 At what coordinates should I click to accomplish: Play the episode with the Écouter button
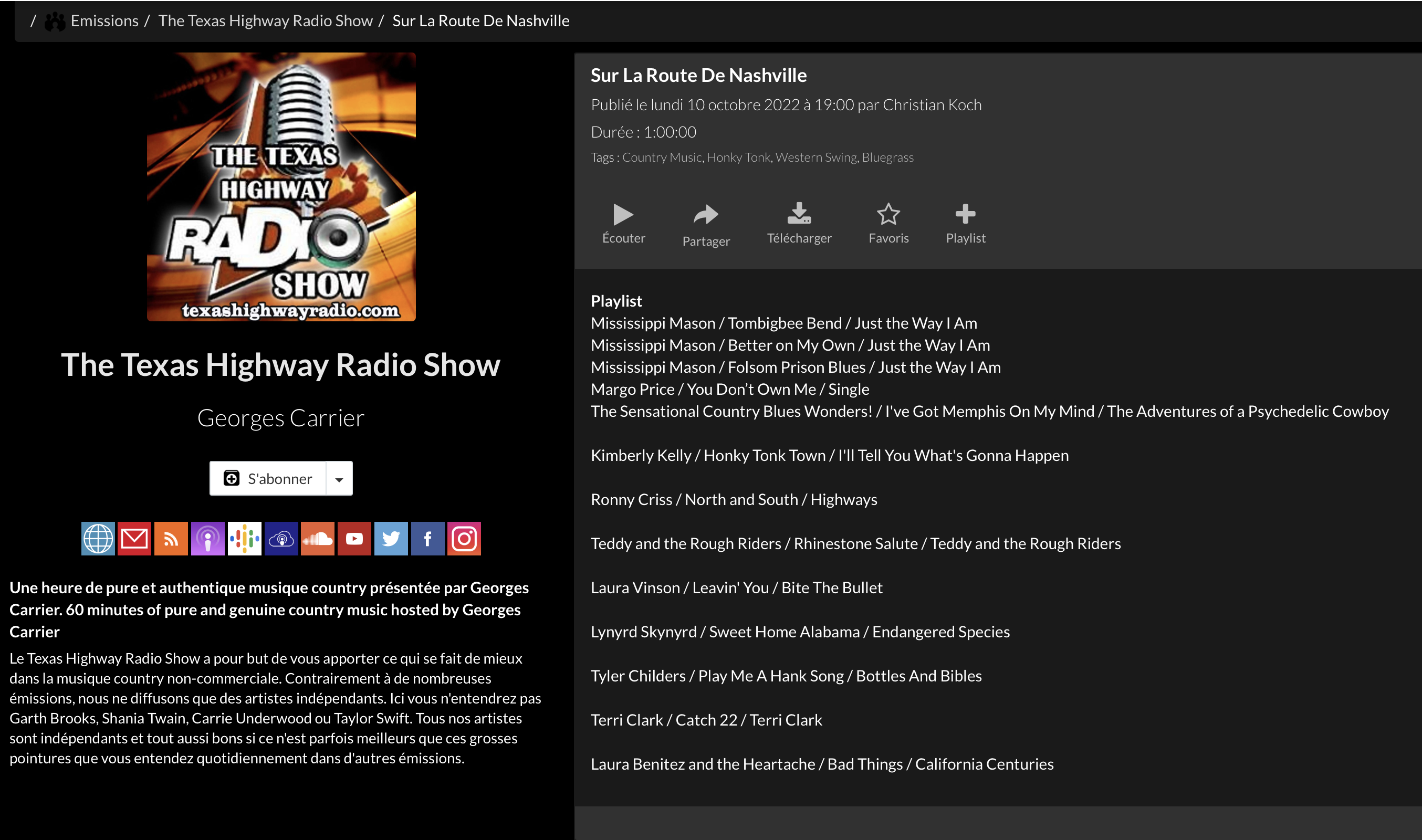[x=623, y=224]
